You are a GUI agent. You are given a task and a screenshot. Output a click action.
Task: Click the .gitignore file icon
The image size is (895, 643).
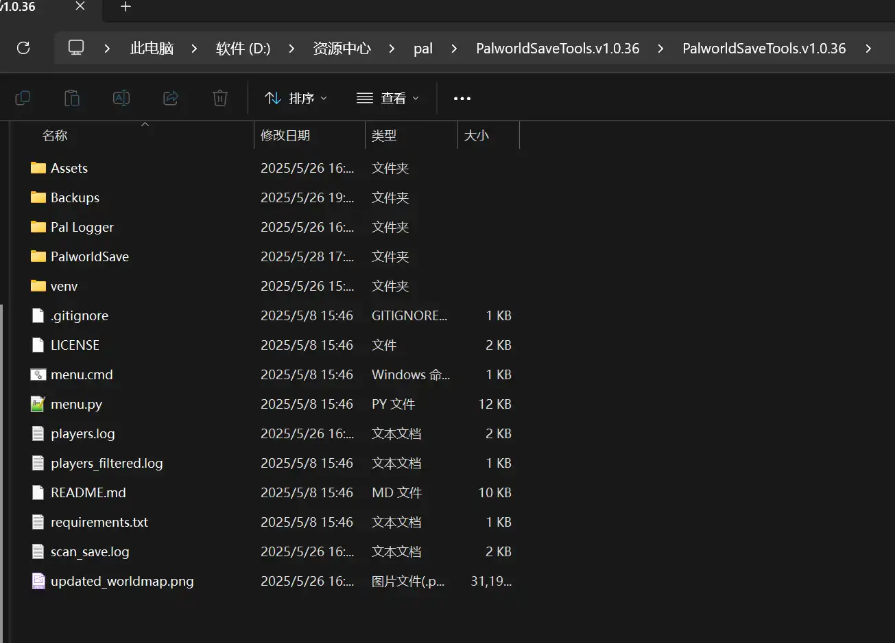point(38,316)
